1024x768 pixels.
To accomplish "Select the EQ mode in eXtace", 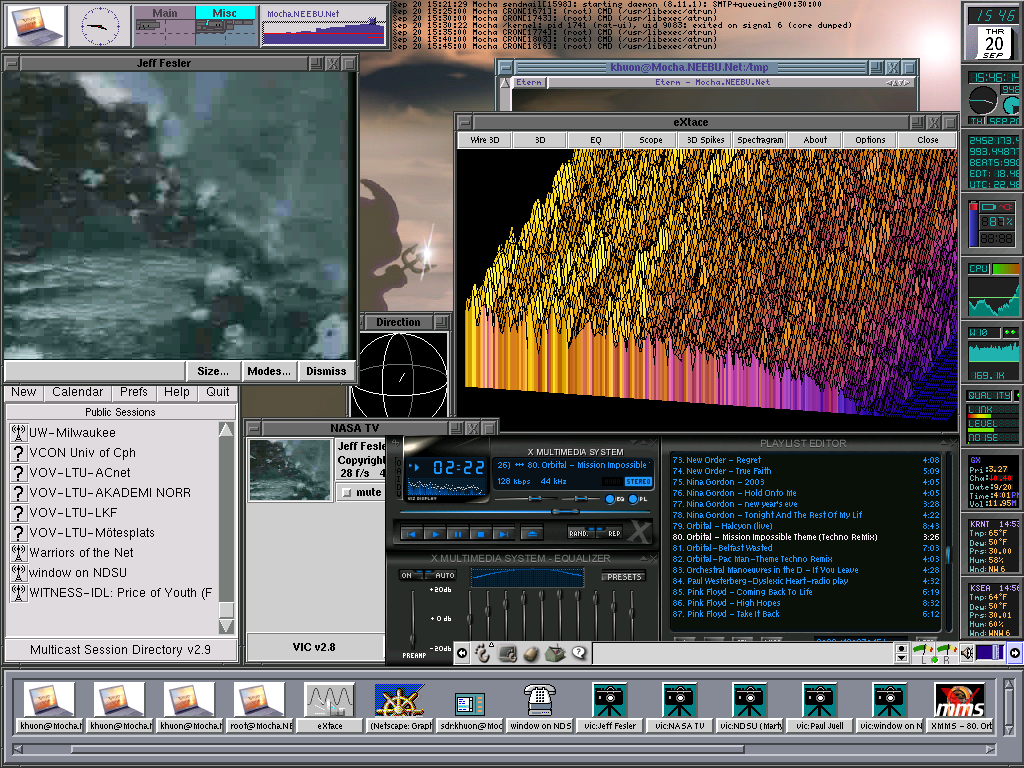I will coord(596,140).
